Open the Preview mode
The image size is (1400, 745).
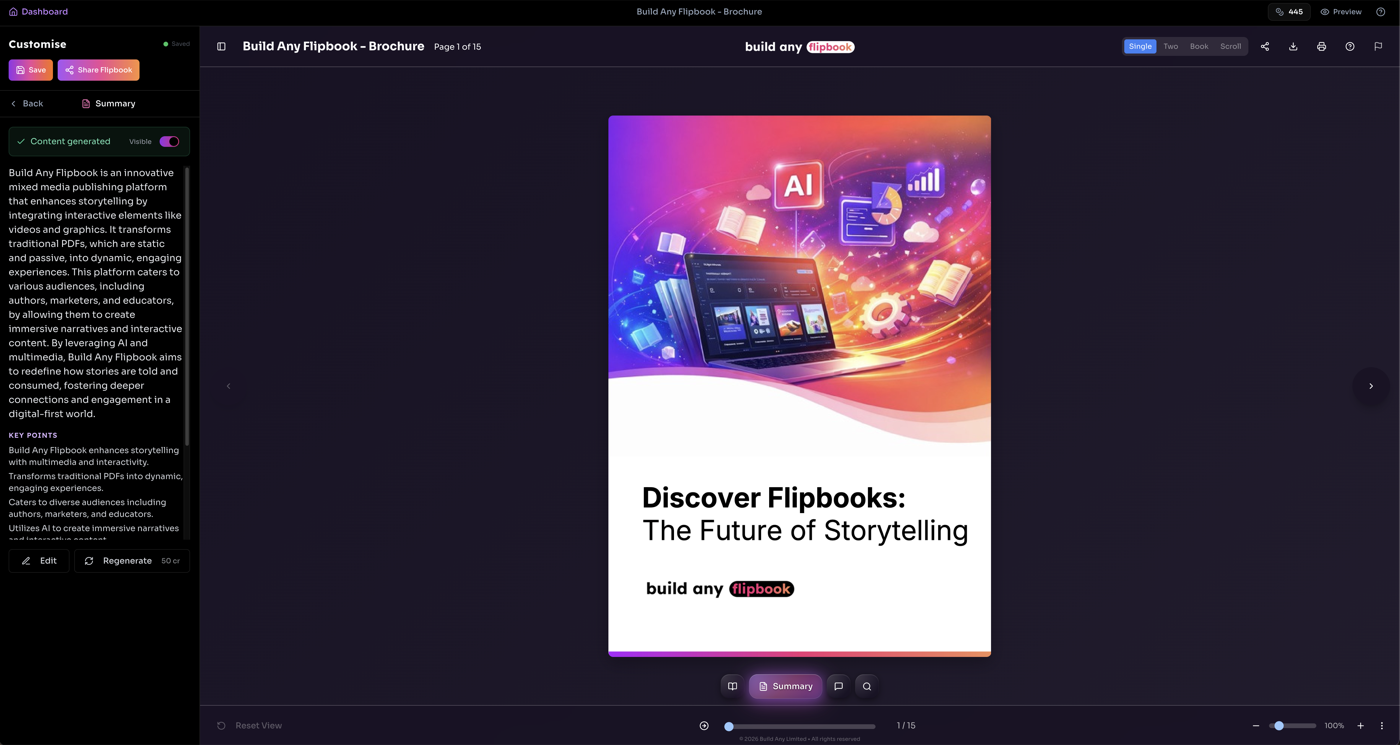click(1341, 12)
